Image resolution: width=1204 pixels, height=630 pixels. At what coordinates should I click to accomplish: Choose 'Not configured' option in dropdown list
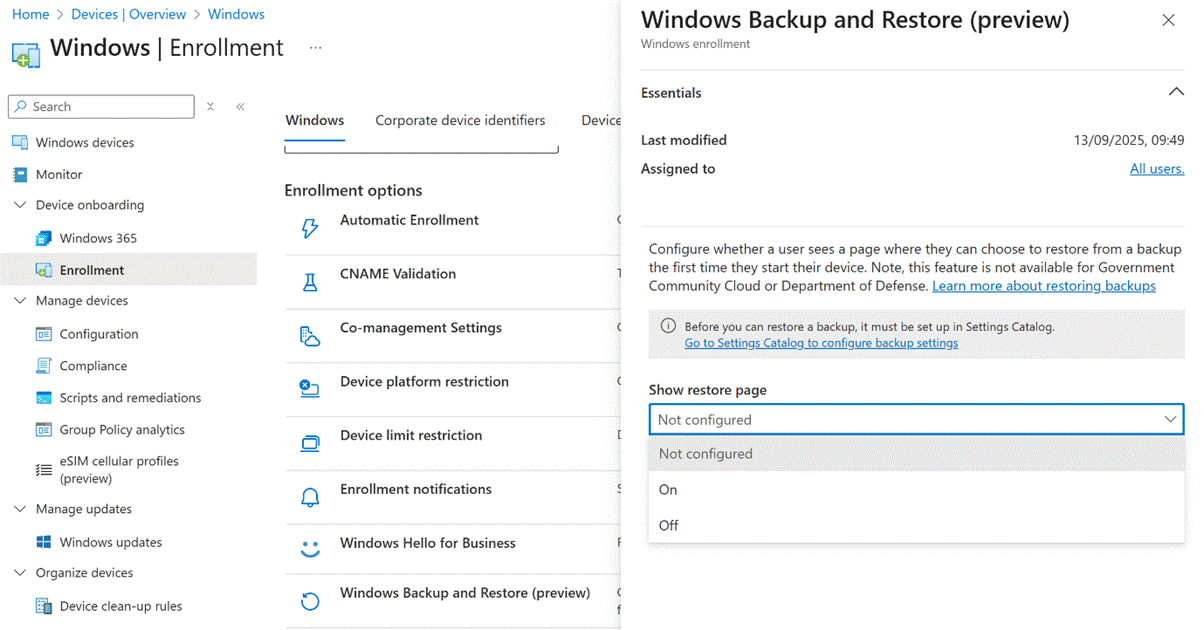(705, 454)
